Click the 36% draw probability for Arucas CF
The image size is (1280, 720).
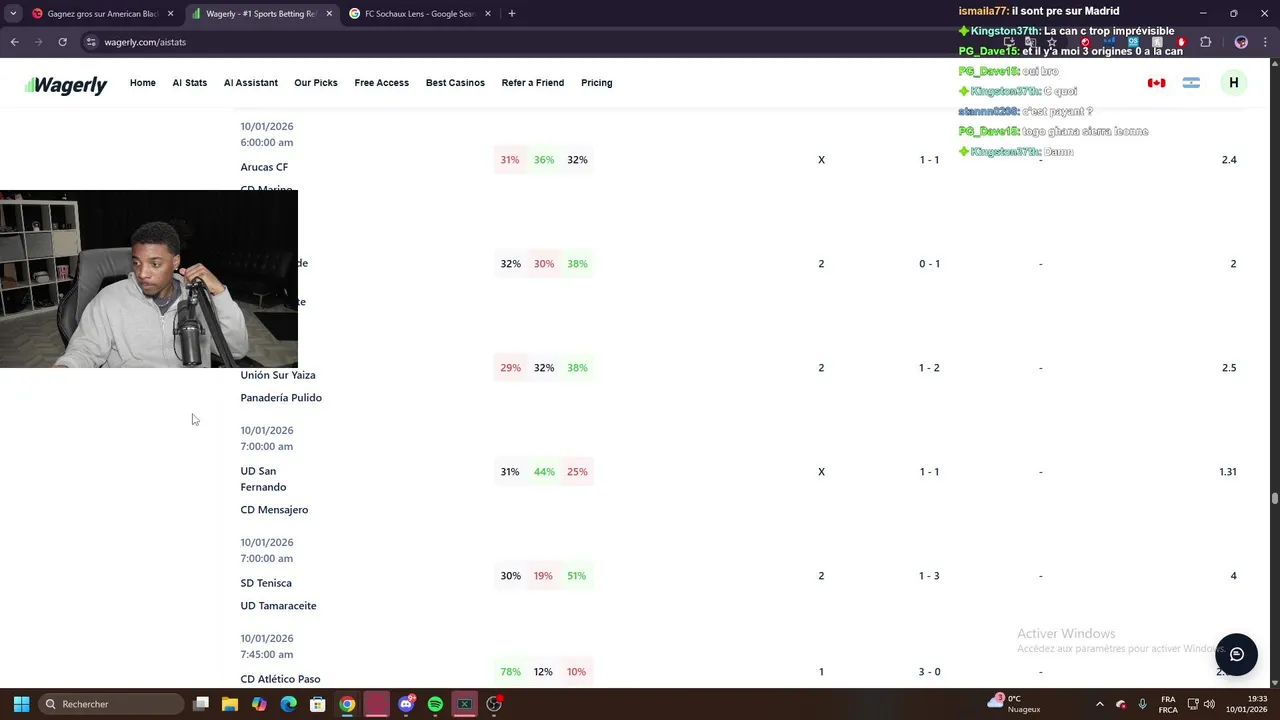pyautogui.click(x=544, y=160)
